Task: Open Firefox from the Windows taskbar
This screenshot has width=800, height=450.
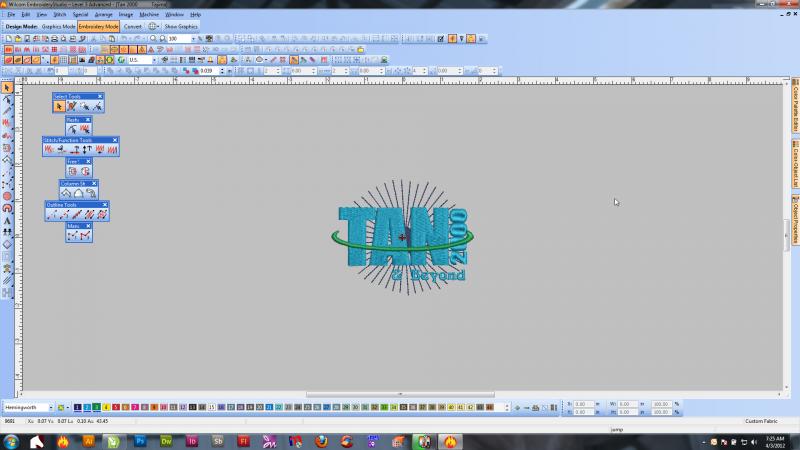Action: tap(321, 441)
